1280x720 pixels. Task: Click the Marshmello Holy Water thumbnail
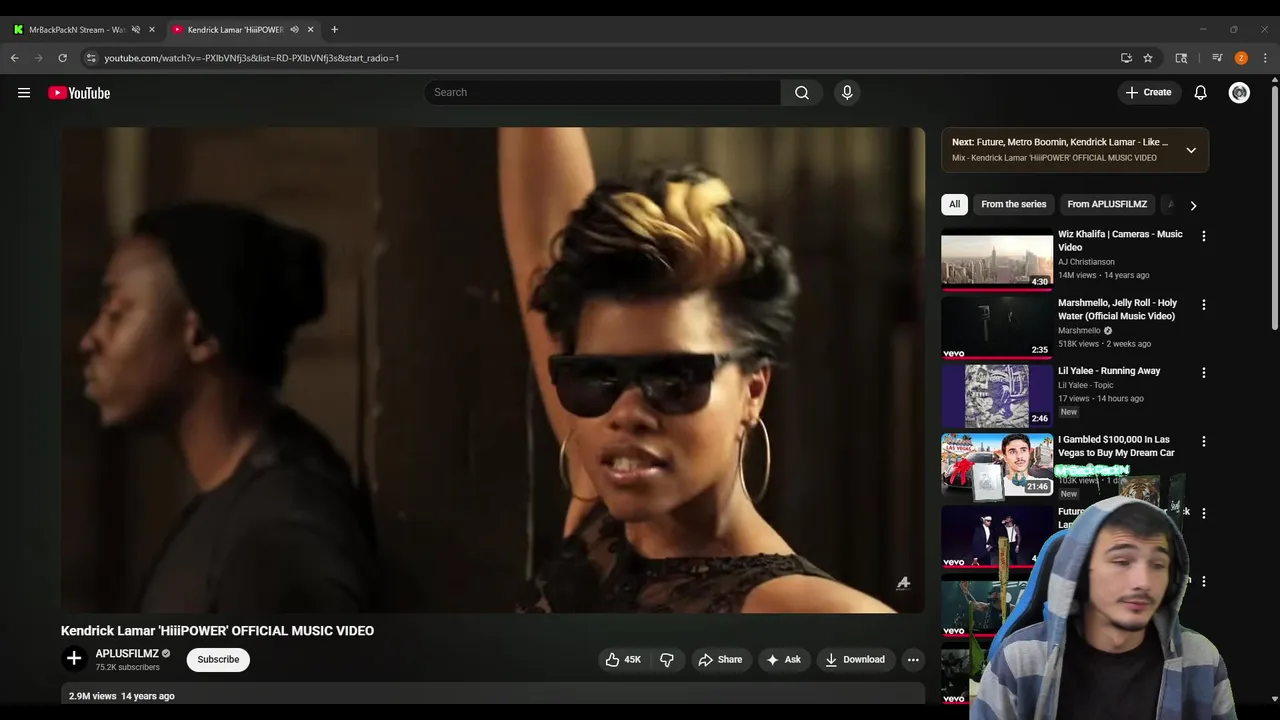coord(997,327)
